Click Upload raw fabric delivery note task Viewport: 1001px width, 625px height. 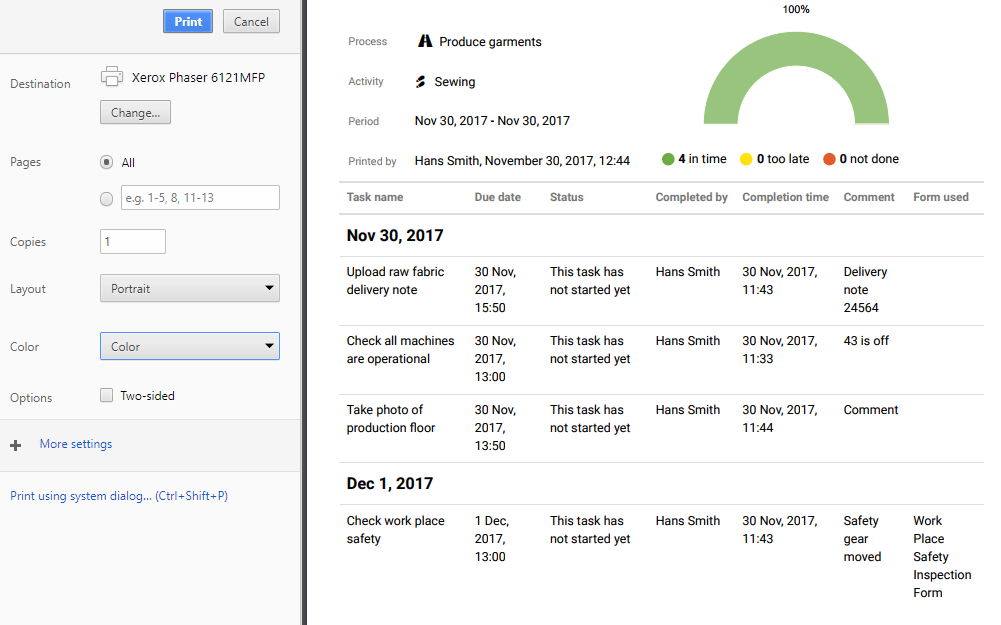pyautogui.click(x=395, y=281)
